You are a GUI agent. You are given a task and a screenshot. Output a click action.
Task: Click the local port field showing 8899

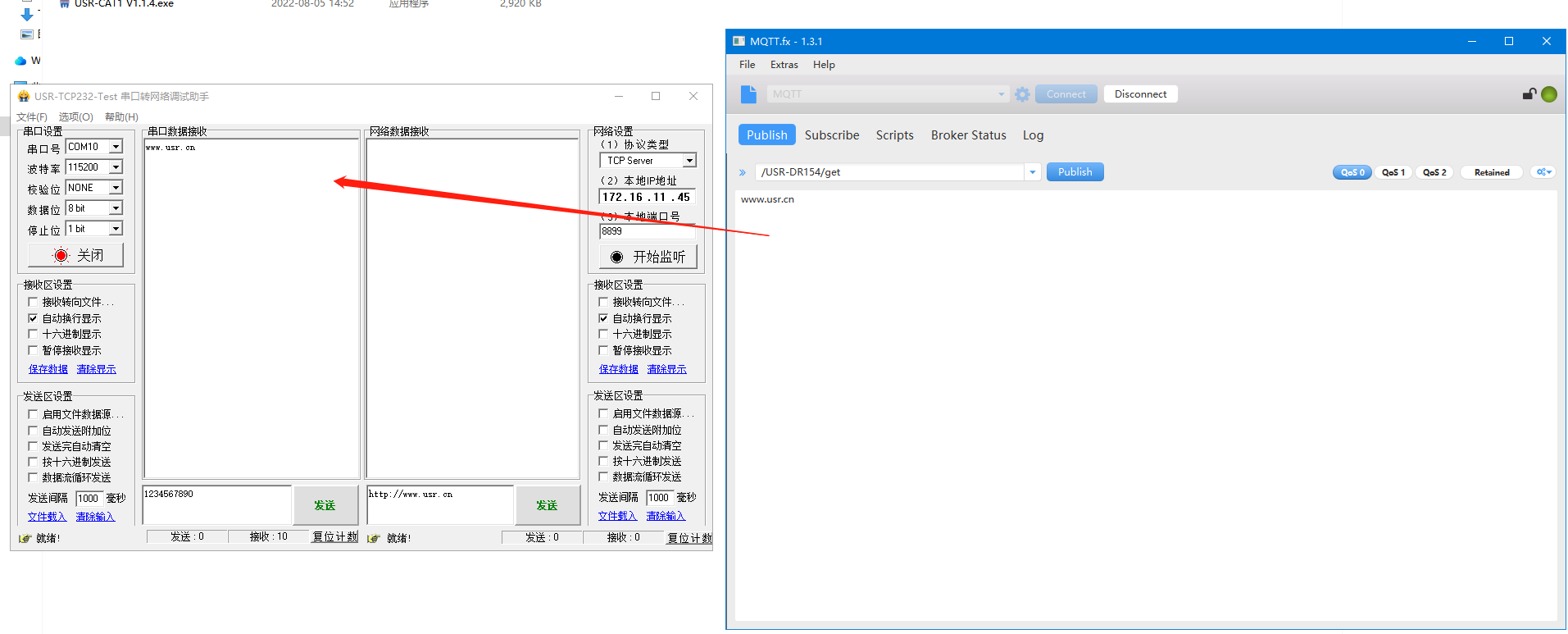tap(646, 231)
